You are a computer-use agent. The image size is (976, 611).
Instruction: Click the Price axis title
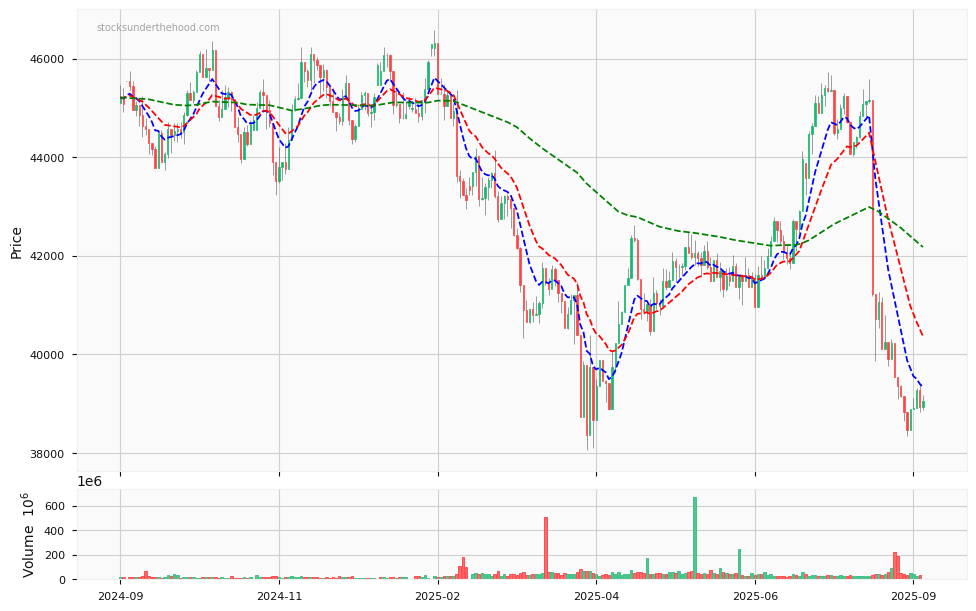[16, 243]
